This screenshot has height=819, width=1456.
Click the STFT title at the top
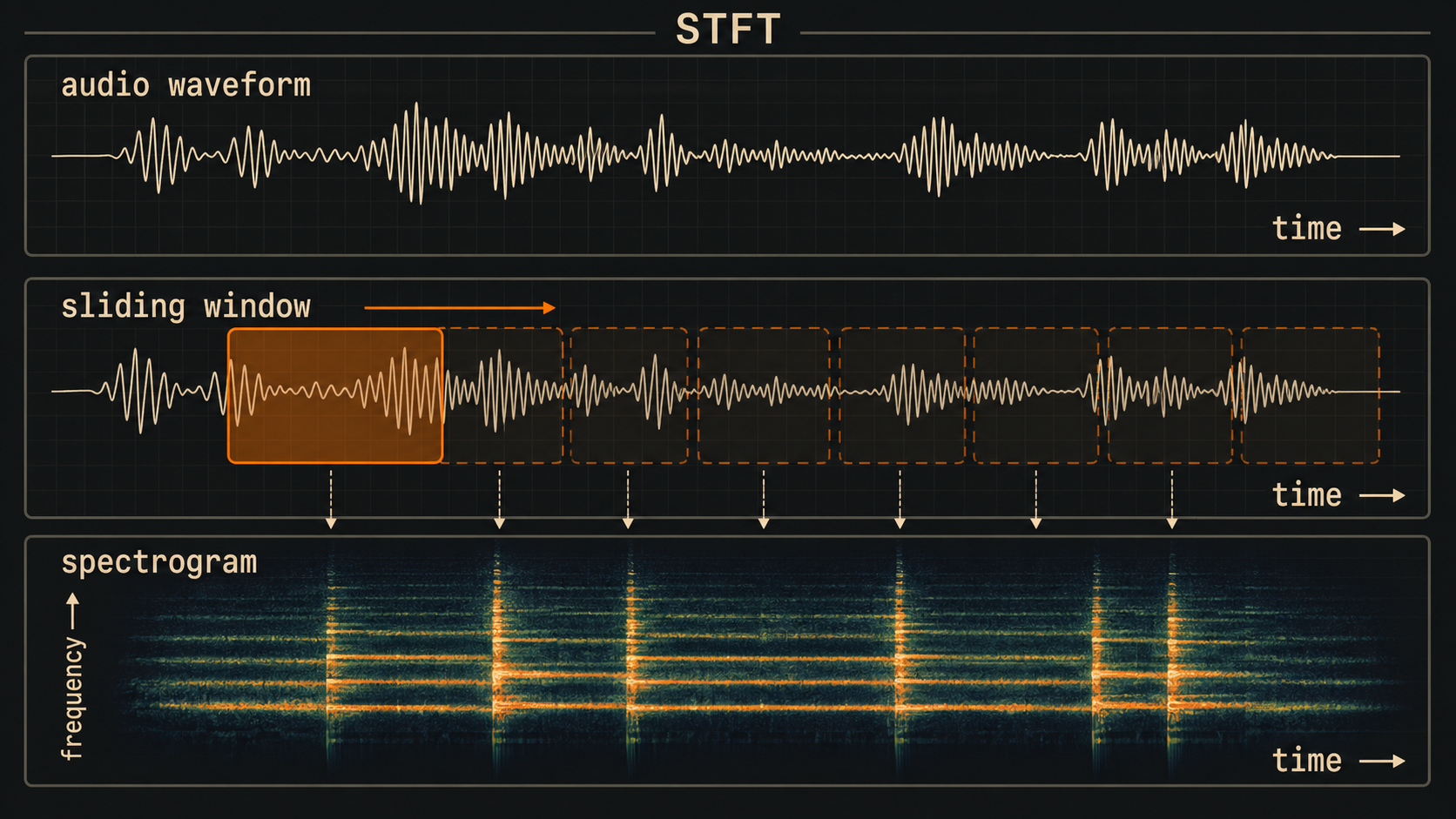[x=727, y=30]
